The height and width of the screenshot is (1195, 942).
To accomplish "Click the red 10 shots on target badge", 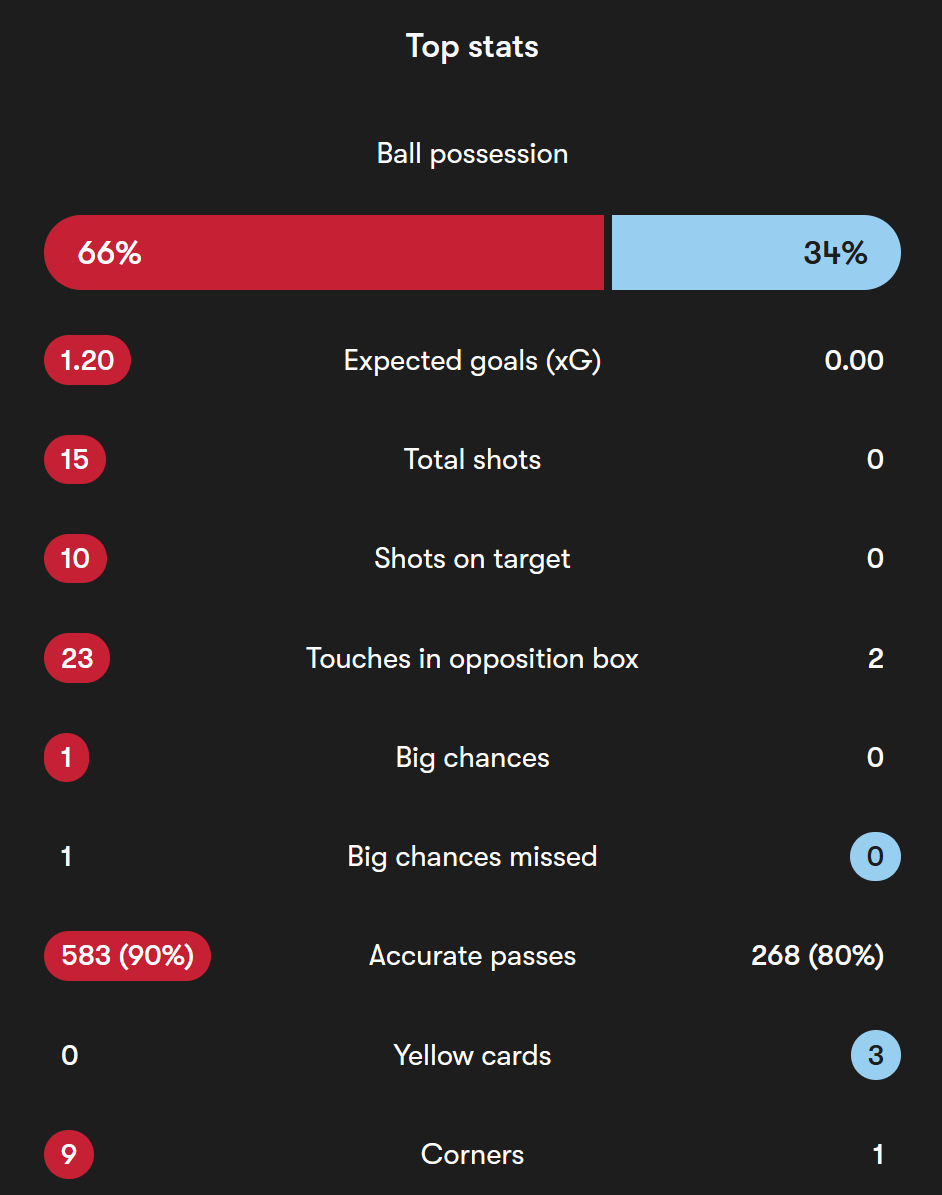I will pos(75,559).
